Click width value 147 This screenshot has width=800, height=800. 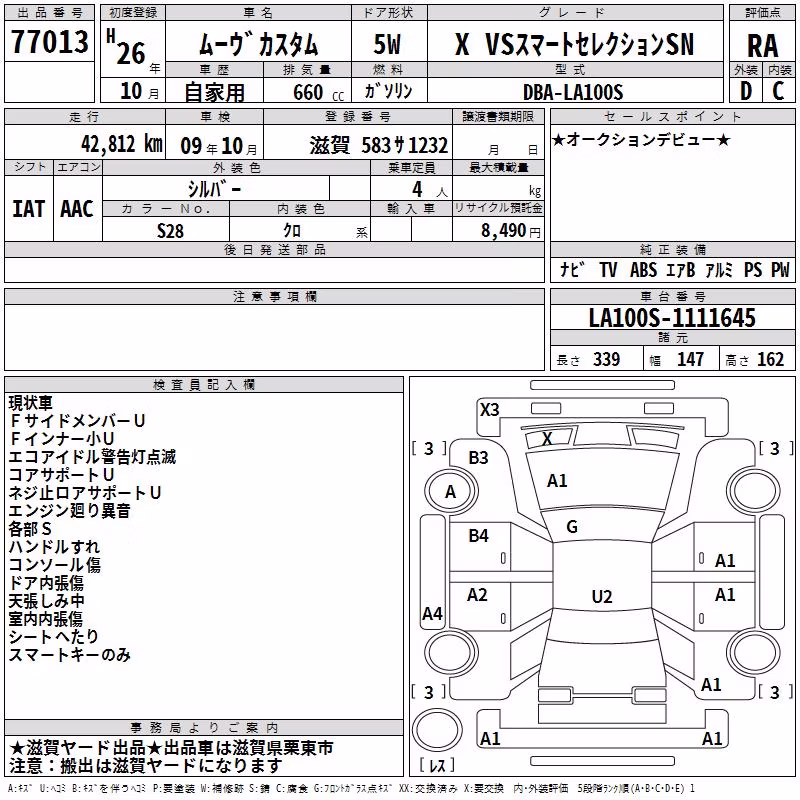690,359
